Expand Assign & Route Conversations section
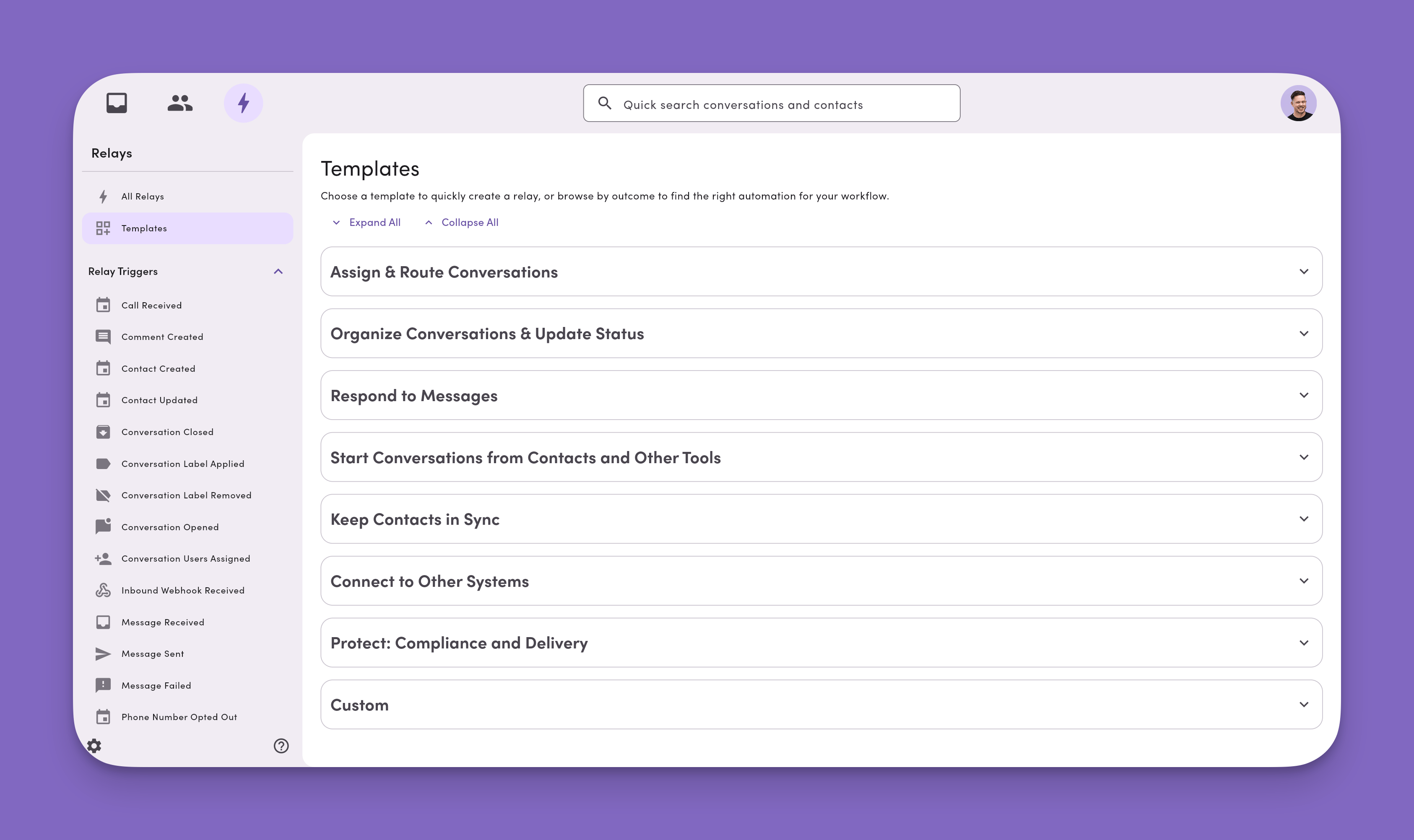This screenshot has width=1414, height=840. pyautogui.click(x=821, y=272)
